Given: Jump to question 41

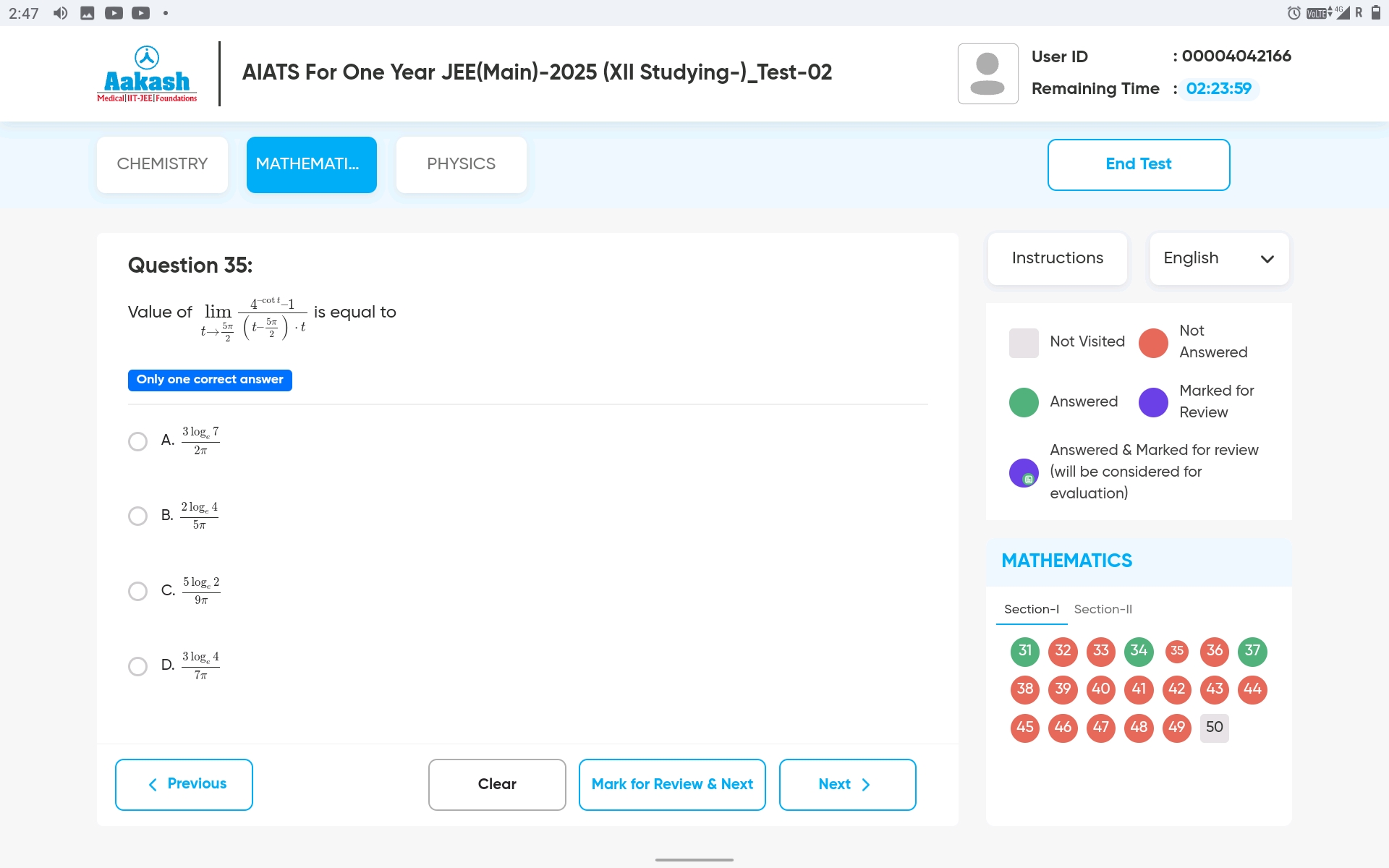Looking at the screenshot, I should [x=1139, y=689].
